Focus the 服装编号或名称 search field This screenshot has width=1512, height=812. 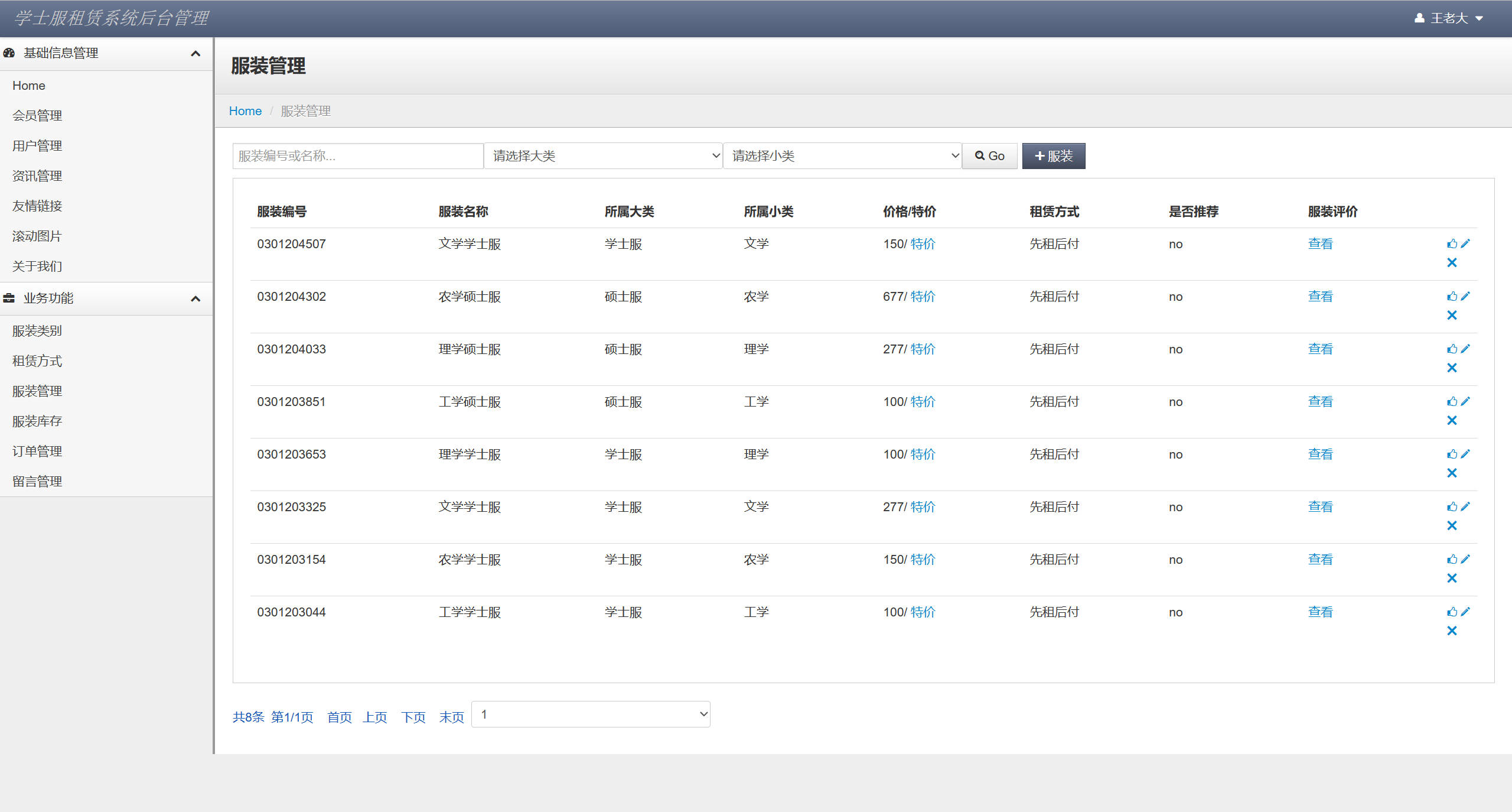tap(358, 156)
